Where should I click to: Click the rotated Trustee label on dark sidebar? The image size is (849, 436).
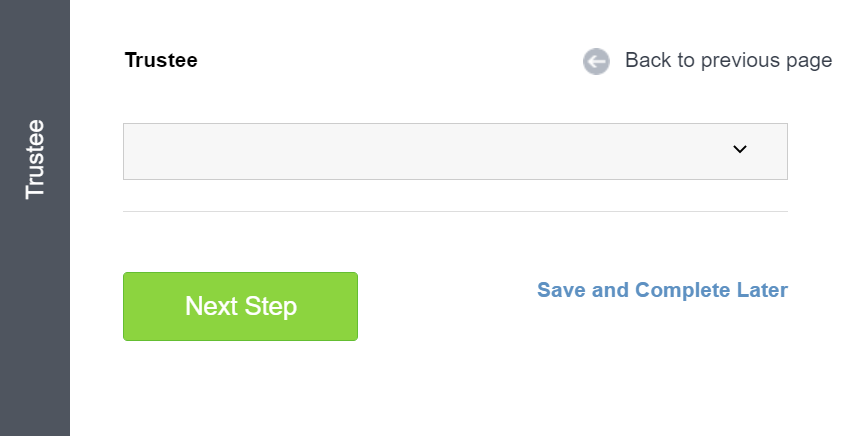click(x=35, y=159)
